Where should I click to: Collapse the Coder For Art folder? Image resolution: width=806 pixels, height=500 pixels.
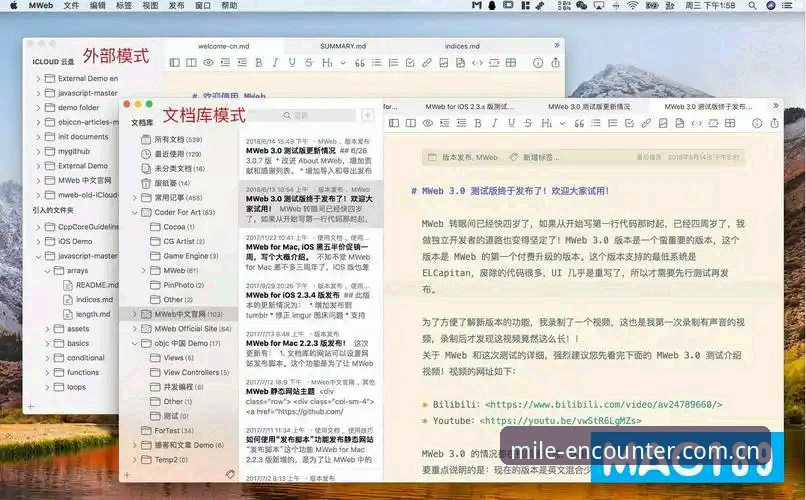[x=135, y=212]
